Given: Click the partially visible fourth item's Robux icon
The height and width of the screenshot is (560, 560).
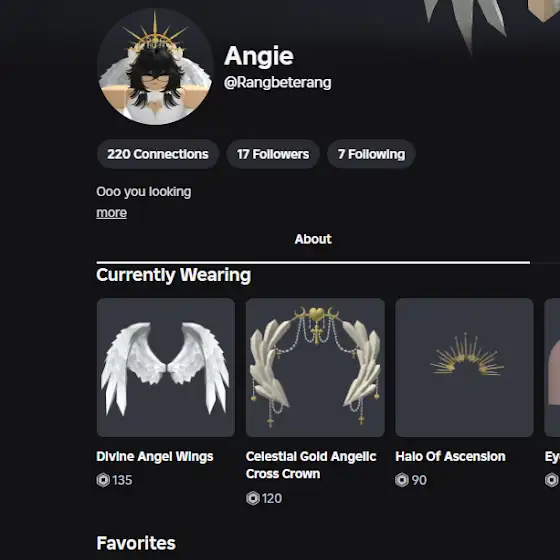Looking at the screenshot, I should pos(552,480).
